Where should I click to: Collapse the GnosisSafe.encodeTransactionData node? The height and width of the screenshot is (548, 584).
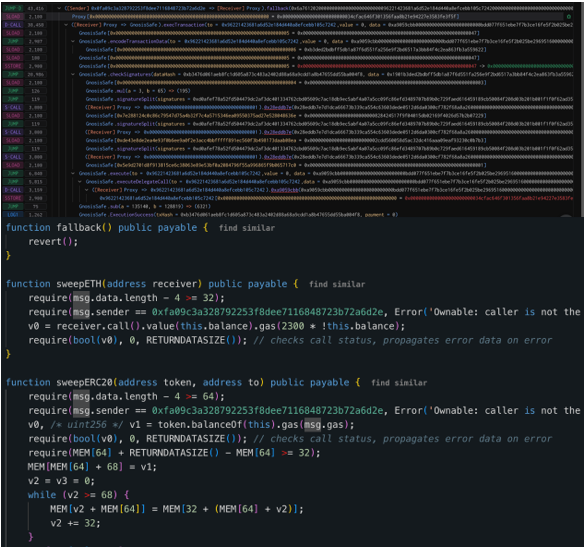click(x=73, y=41)
